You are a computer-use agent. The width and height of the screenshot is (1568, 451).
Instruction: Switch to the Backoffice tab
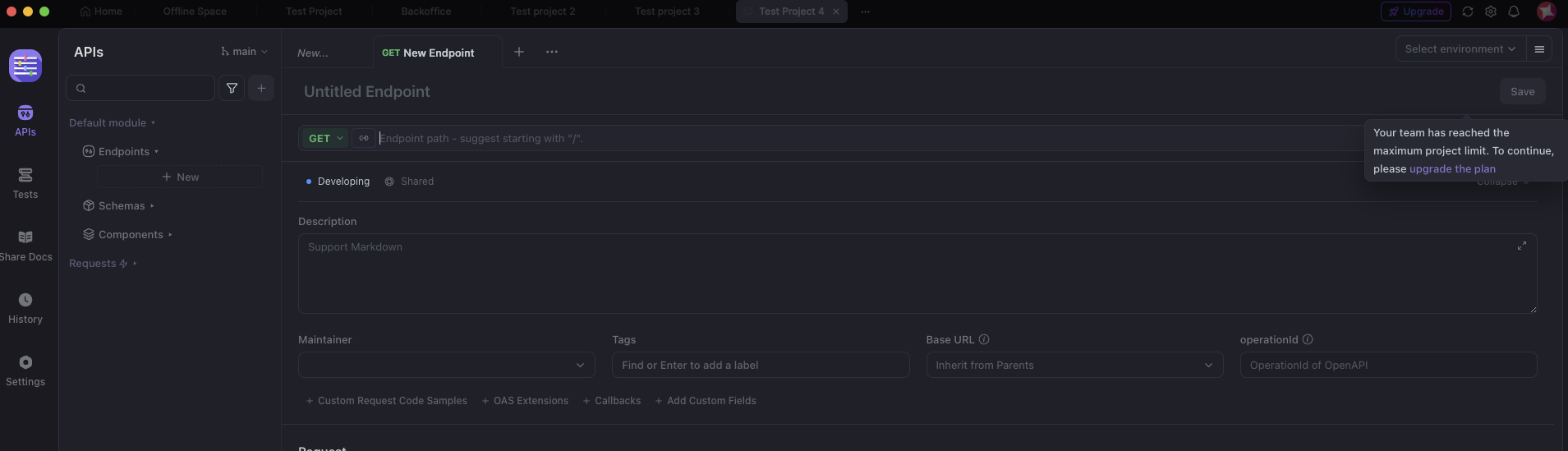pyautogui.click(x=425, y=12)
